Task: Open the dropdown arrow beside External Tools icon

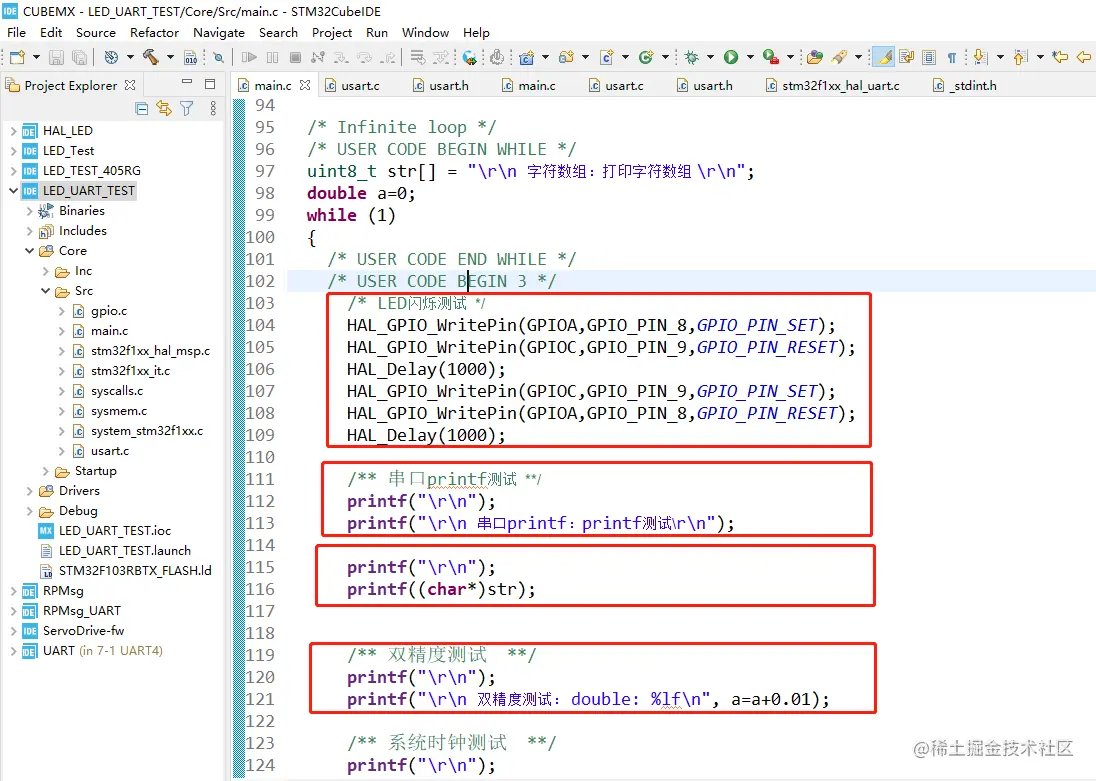Action: coord(791,57)
